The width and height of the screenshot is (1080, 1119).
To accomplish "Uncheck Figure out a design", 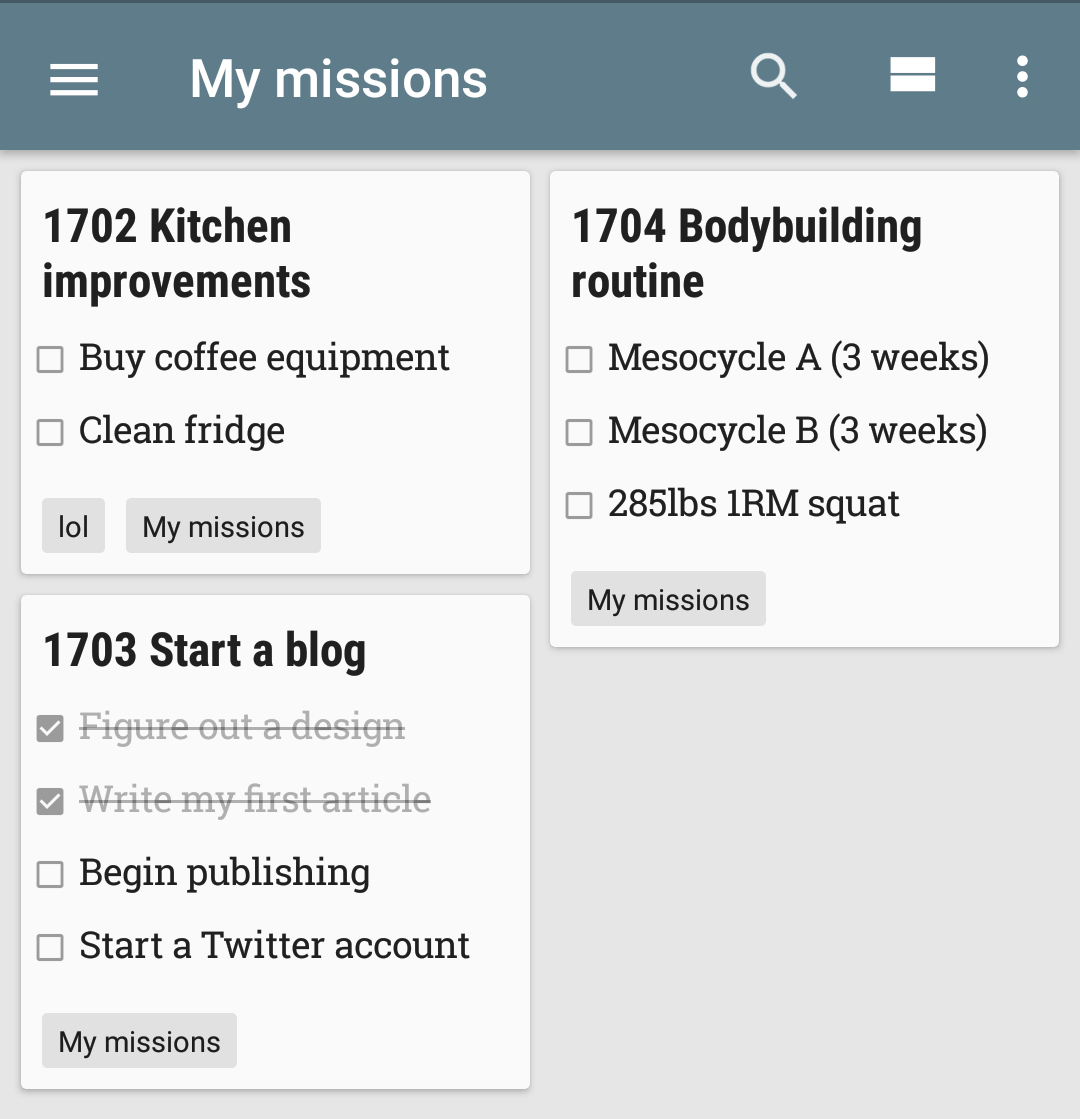I will (x=50, y=729).
